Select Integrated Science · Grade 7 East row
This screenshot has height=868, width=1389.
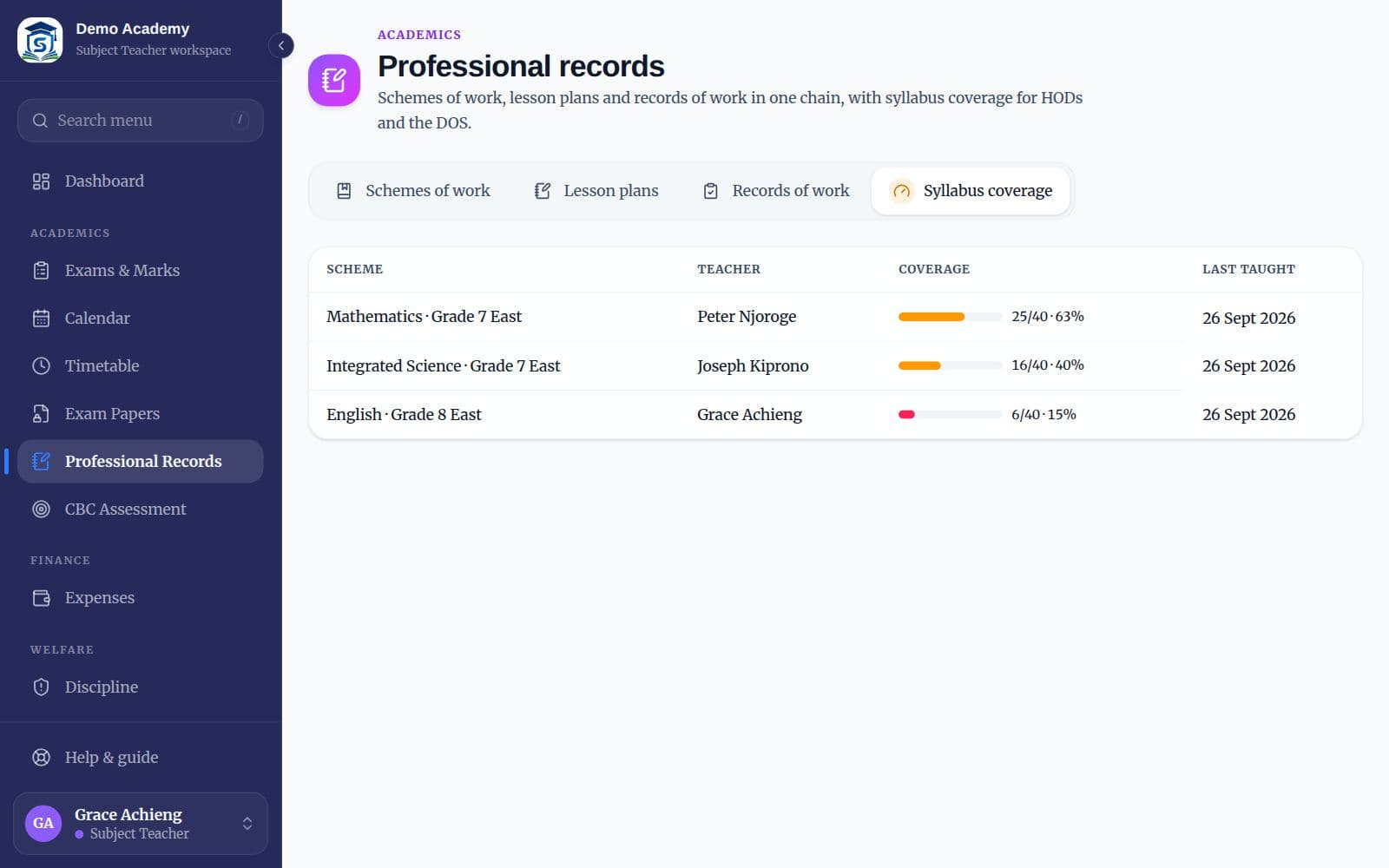[835, 366]
